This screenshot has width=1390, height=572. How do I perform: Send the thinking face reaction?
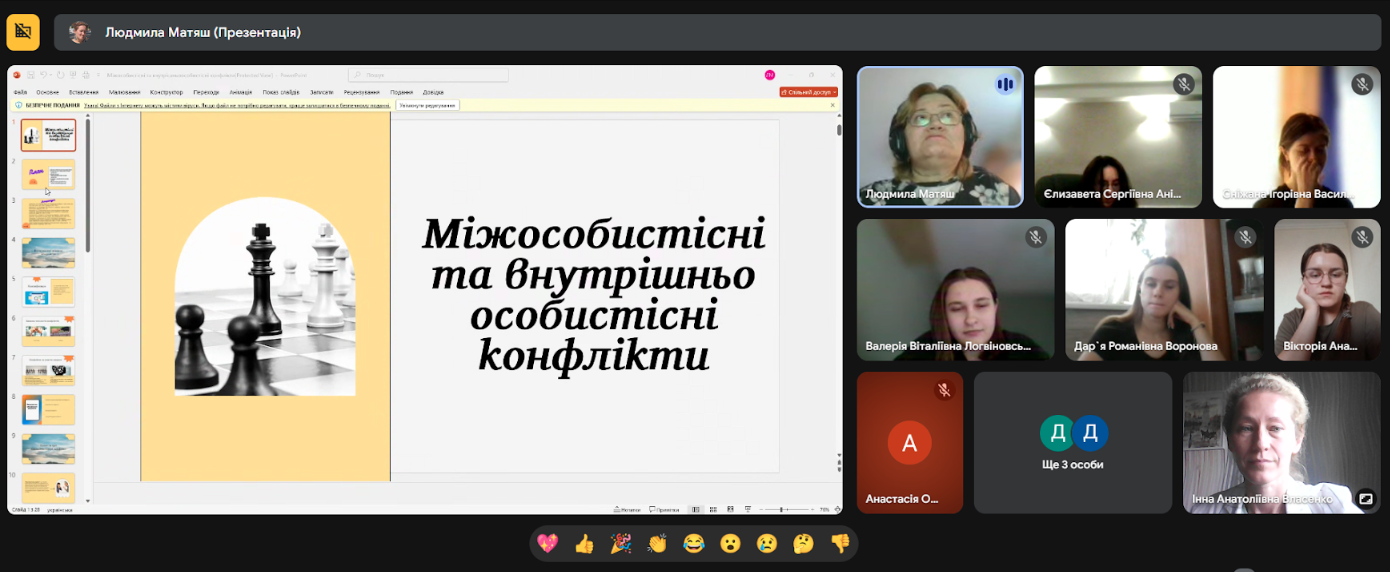[803, 543]
